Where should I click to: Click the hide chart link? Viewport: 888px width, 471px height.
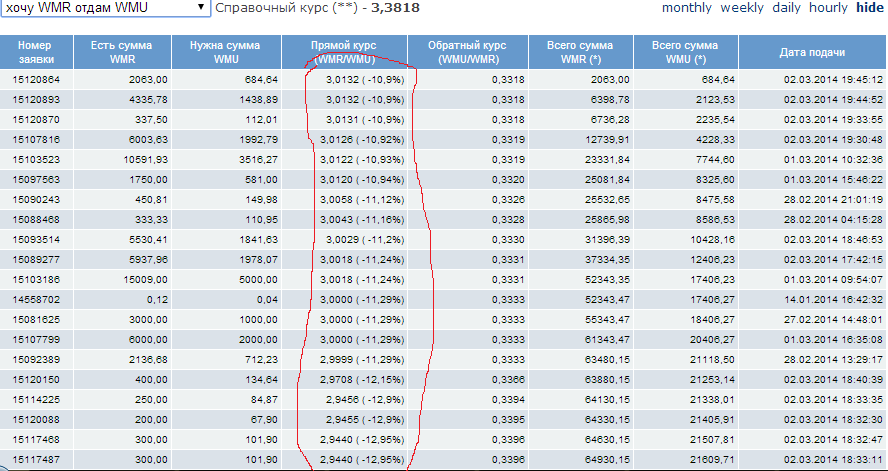tap(869, 8)
